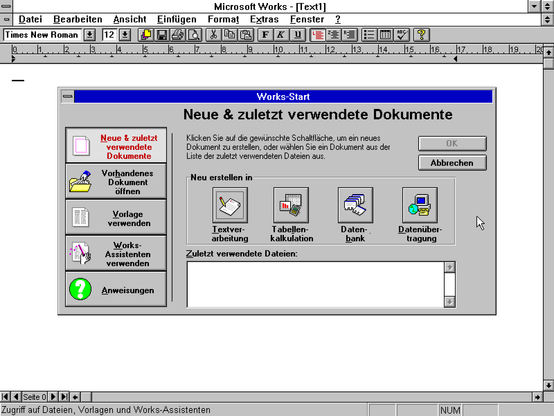This screenshot has width=554, height=416.
Task: Expand the Times New Roman font dropdown
Action: tap(90, 35)
